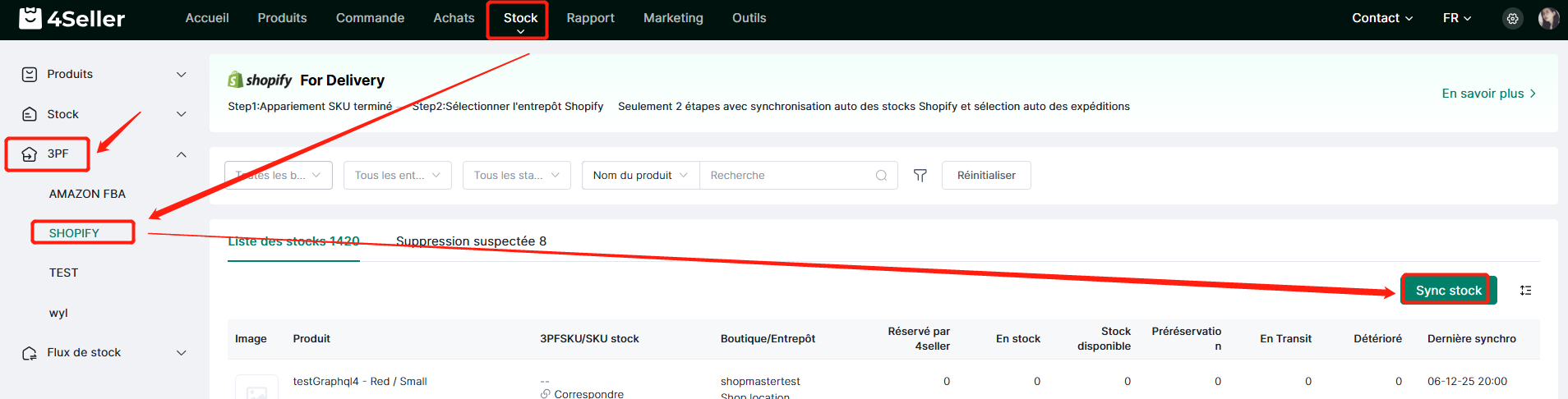Click Step1 Appariement SKU terminé text
The height and width of the screenshot is (399, 1568).
pos(310,107)
